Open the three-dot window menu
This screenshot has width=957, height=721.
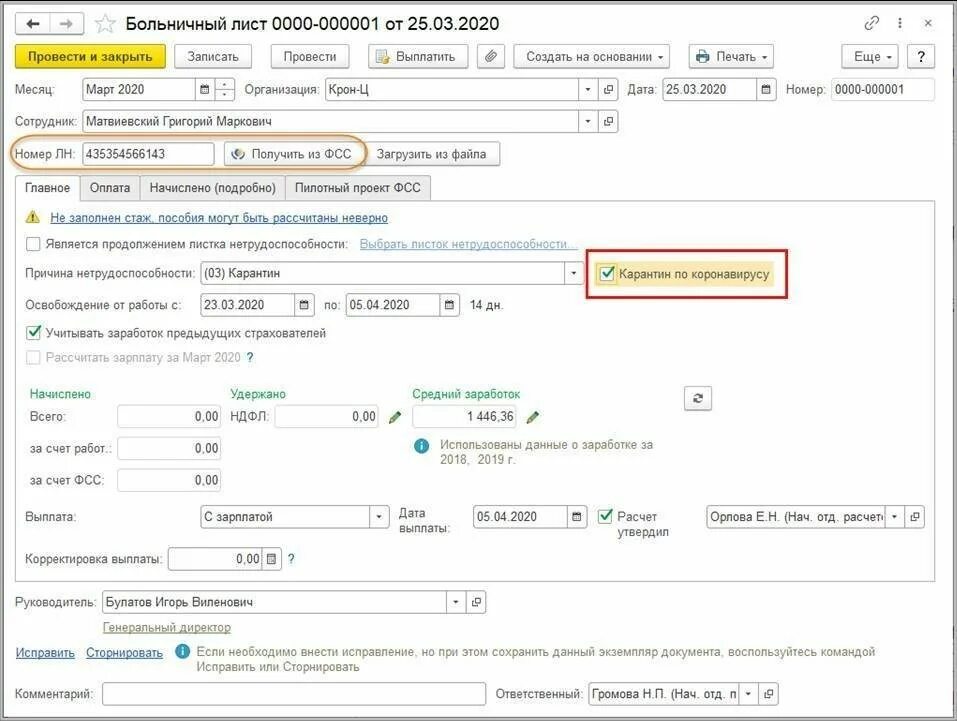pos(900,23)
